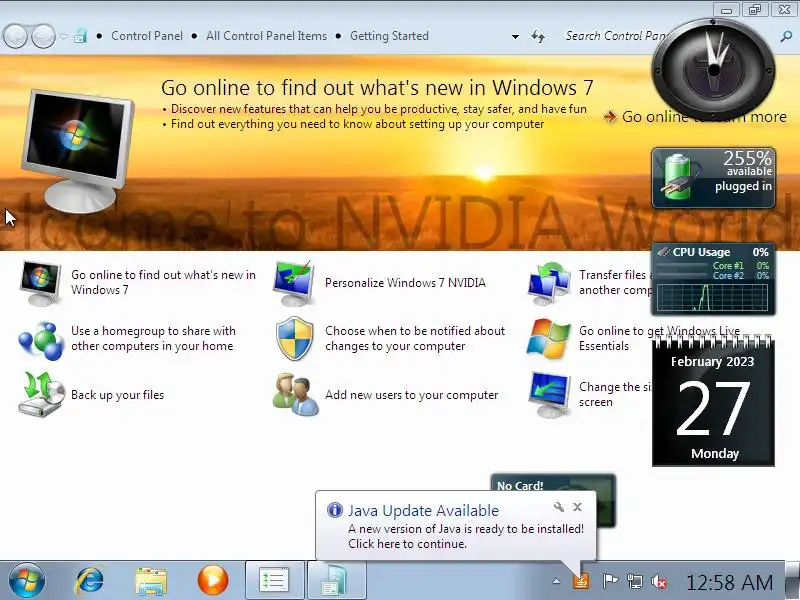Restore down the Getting Started window
This screenshot has height=600, width=800.
pyautogui.click(x=756, y=10)
